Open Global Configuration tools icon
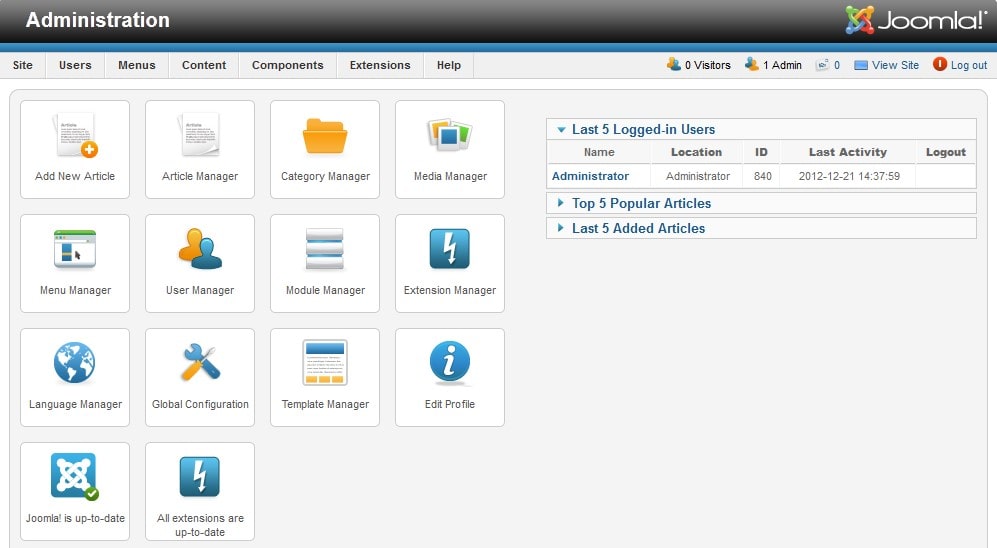The width and height of the screenshot is (997, 548). [x=200, y=362]
